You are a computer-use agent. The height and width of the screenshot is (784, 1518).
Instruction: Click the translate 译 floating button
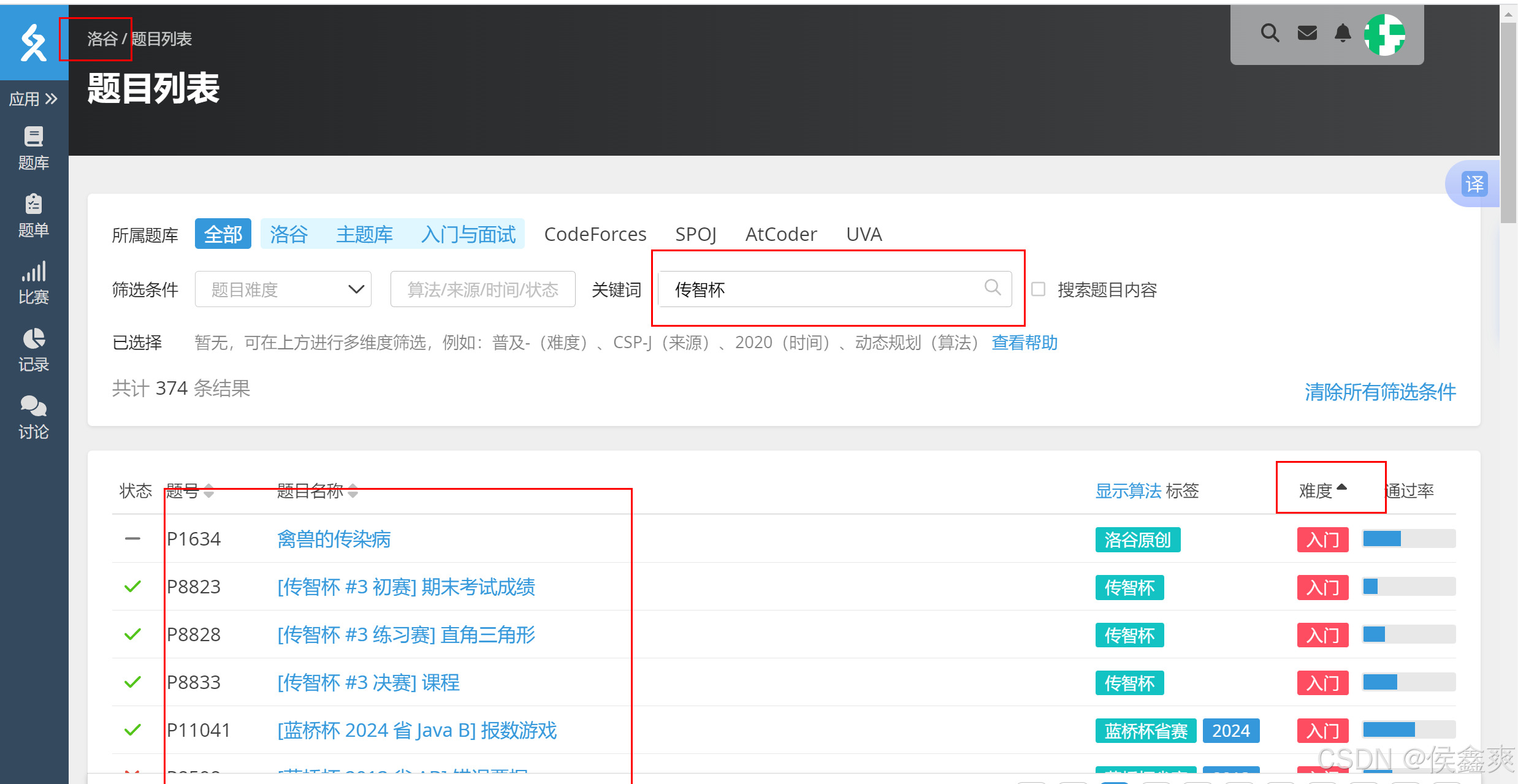[1474, 184]
